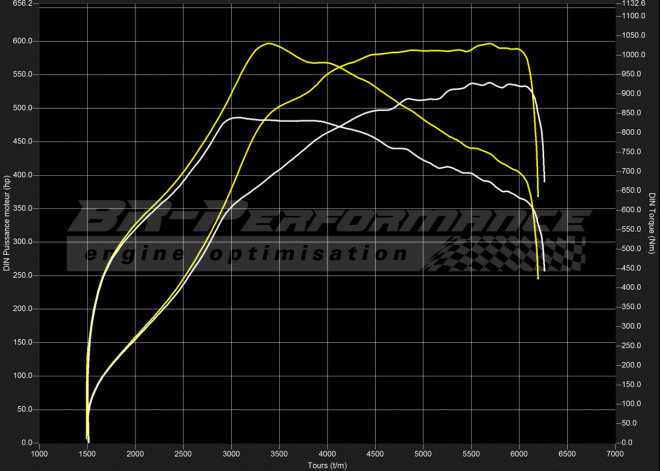Click the "DIN Puissance moteur (hp)" axis title
The width and height of the screenshot is (660, 471).
coord(6,223)
